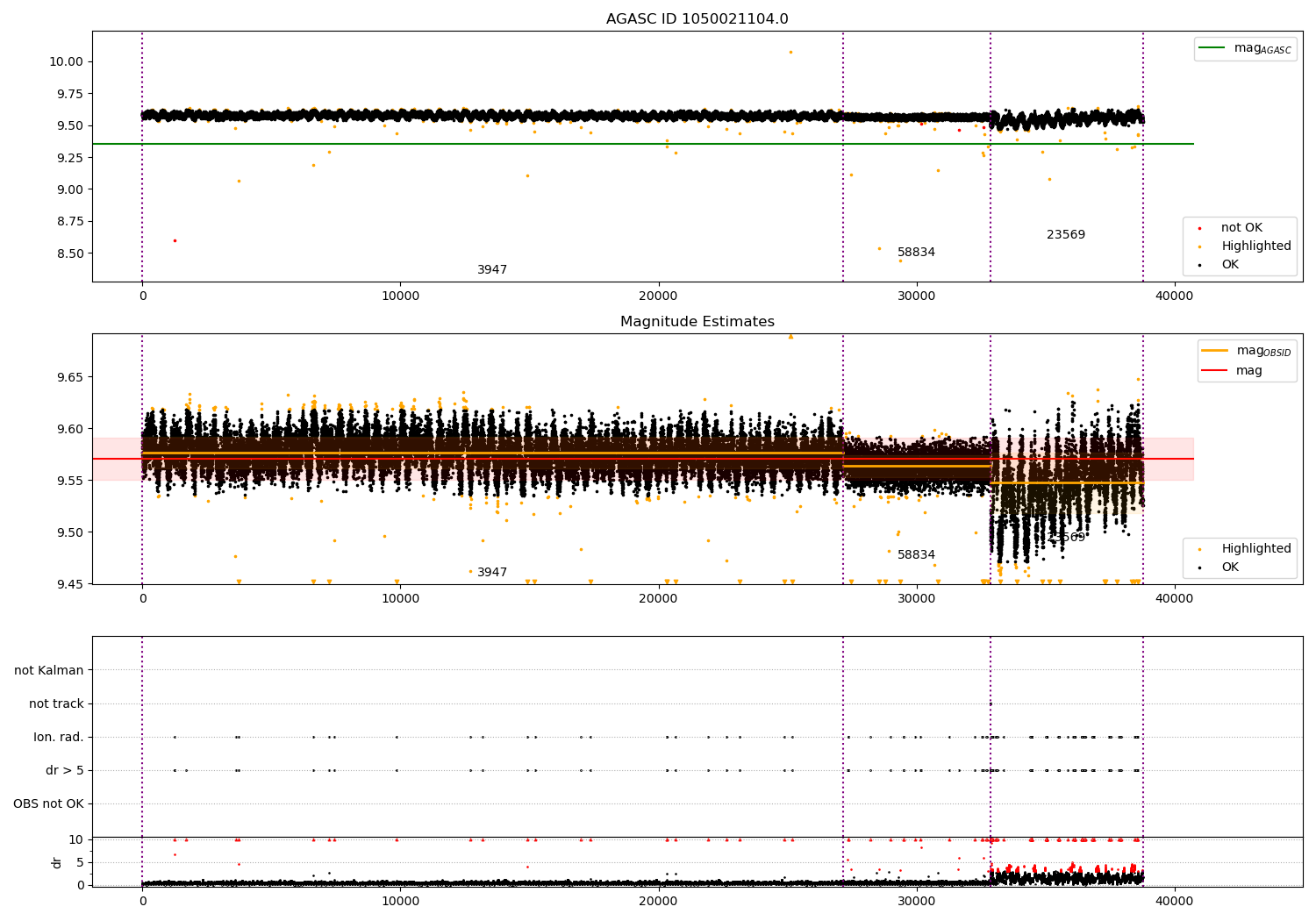Click the '9.45' y-axis tick label
Image resolution: width=1316 pixels, height=921 pixels.
[69, 584]
